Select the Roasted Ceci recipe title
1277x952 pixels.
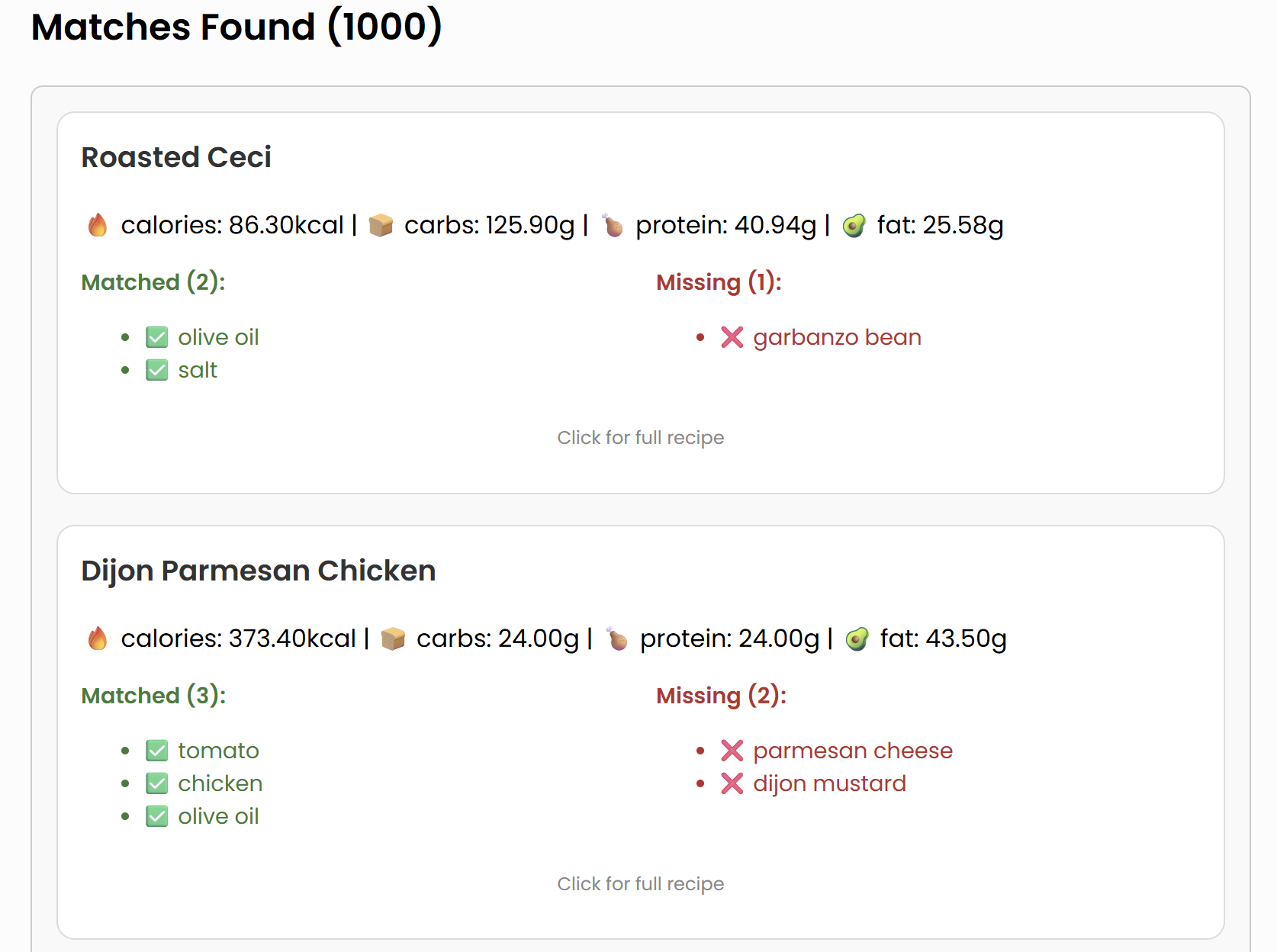pyautogui.click(x=176, y=157)
